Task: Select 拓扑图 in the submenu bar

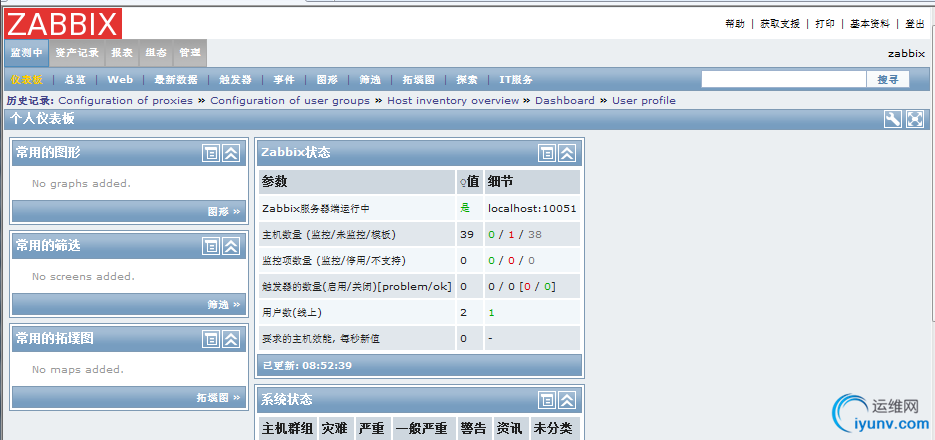Action: click(x=419, y=80)
